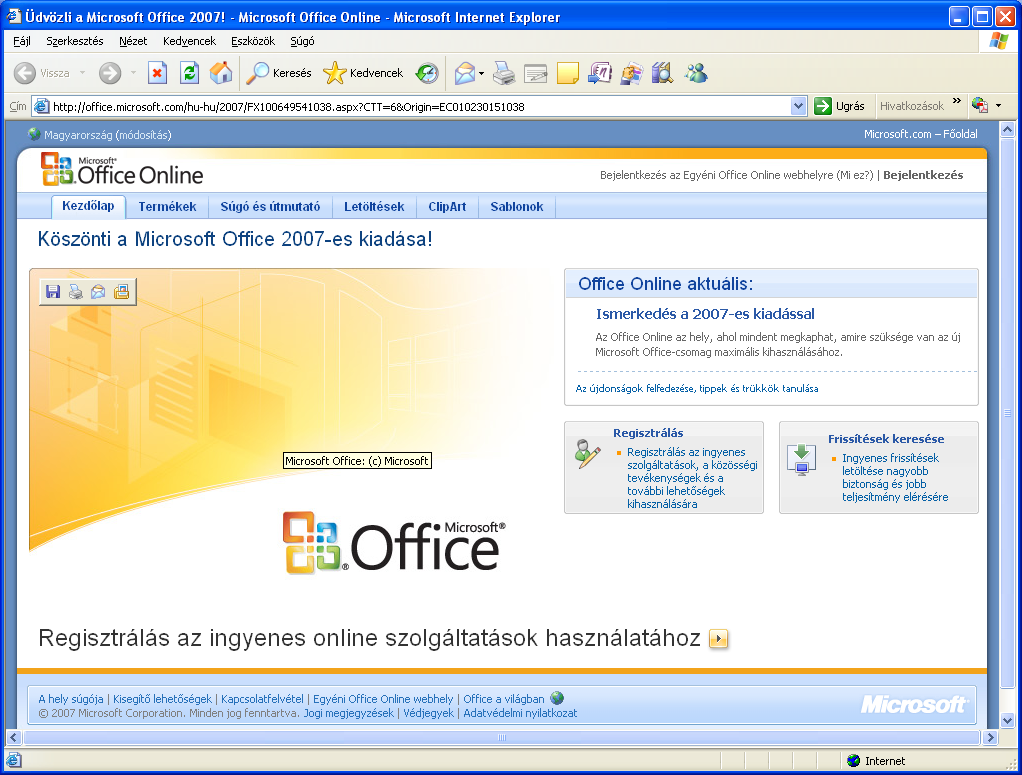The height and width of the screenshot is (775, 1022).
Task: Switch to the Kezdőlap tab
Action: tap(88, 206)
